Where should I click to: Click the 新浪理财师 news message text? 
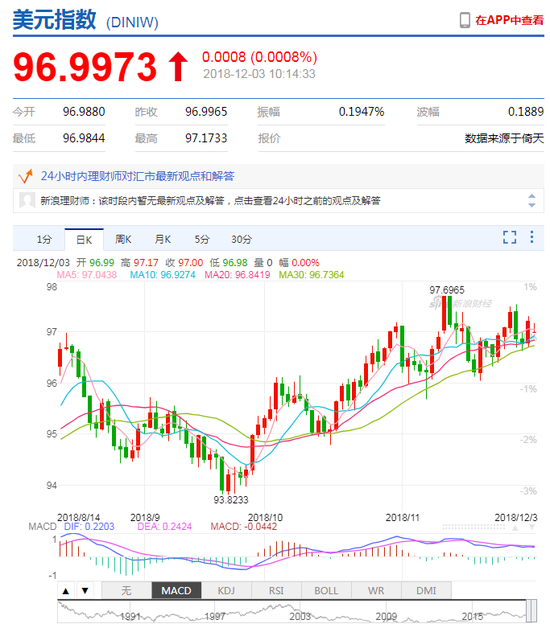tap(210, 200)
